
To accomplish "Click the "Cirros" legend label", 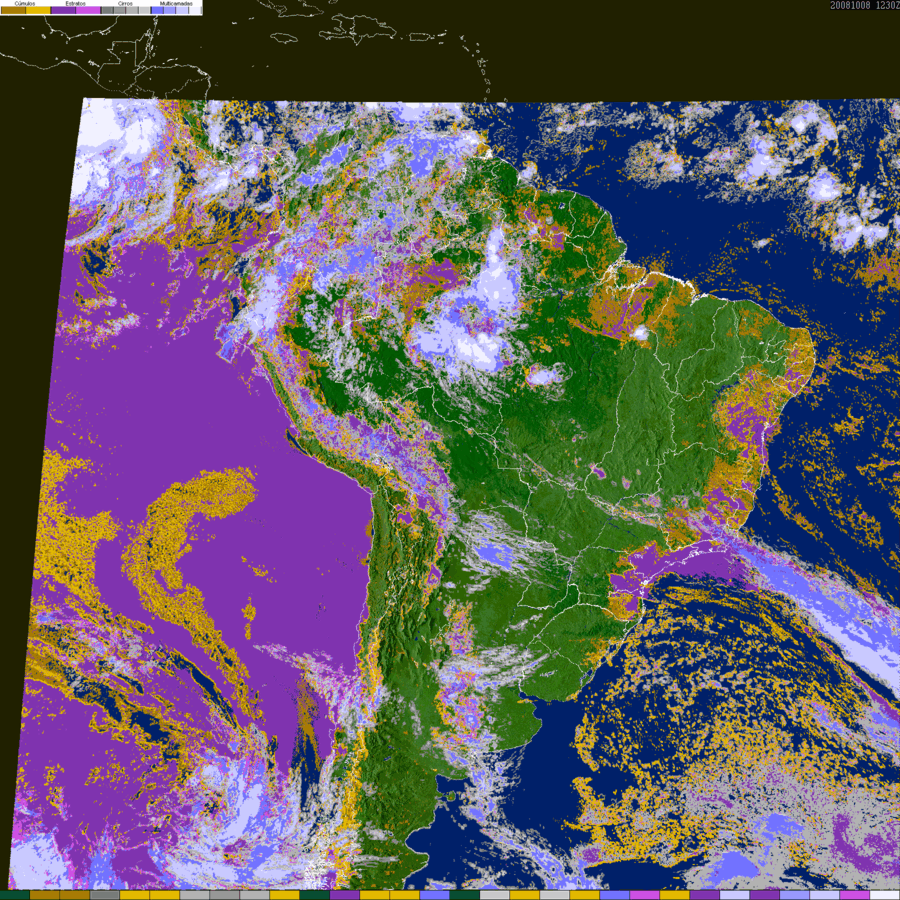I will (x=125, y=3).
